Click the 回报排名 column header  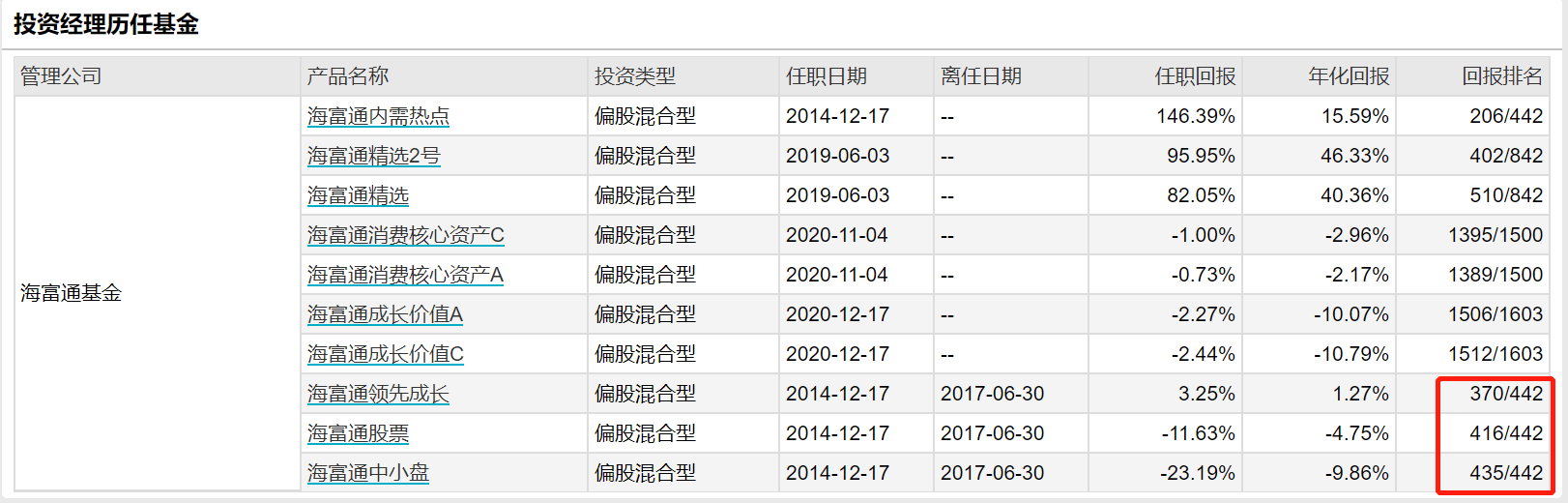(1501, 76)
